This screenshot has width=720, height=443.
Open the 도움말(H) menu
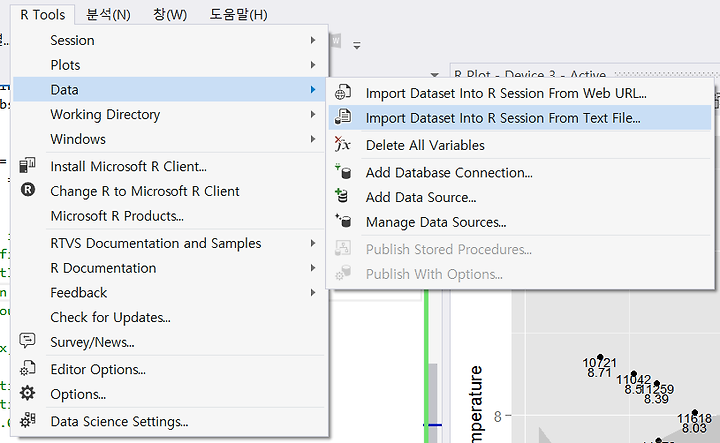pyautogui.click(x=238, y=15)
